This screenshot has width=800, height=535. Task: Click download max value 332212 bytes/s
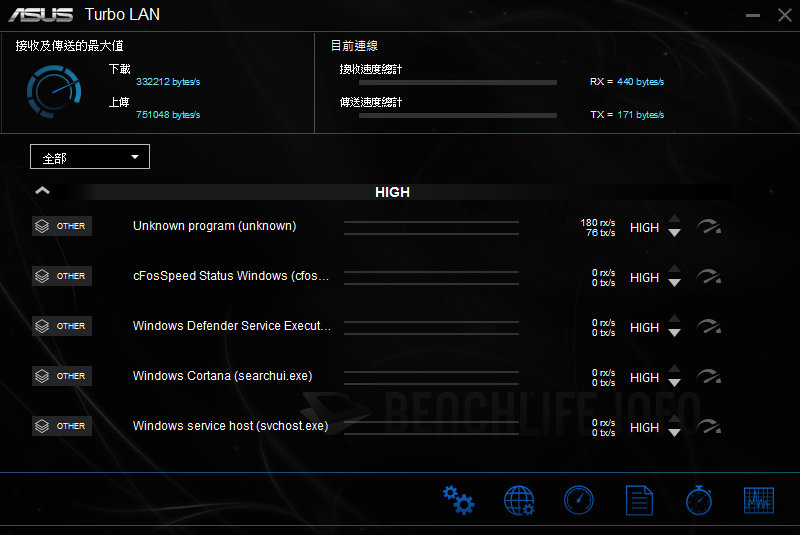click(x=168, y=82)
